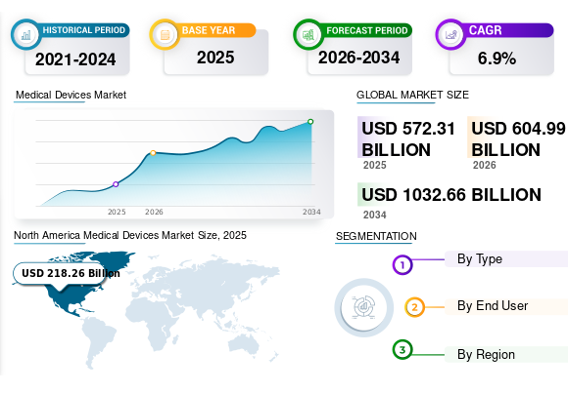Click the 2026 year under USD 604.99
This screenshot has width=568, height=394.
pyautogui.click(x=484, y=165)
